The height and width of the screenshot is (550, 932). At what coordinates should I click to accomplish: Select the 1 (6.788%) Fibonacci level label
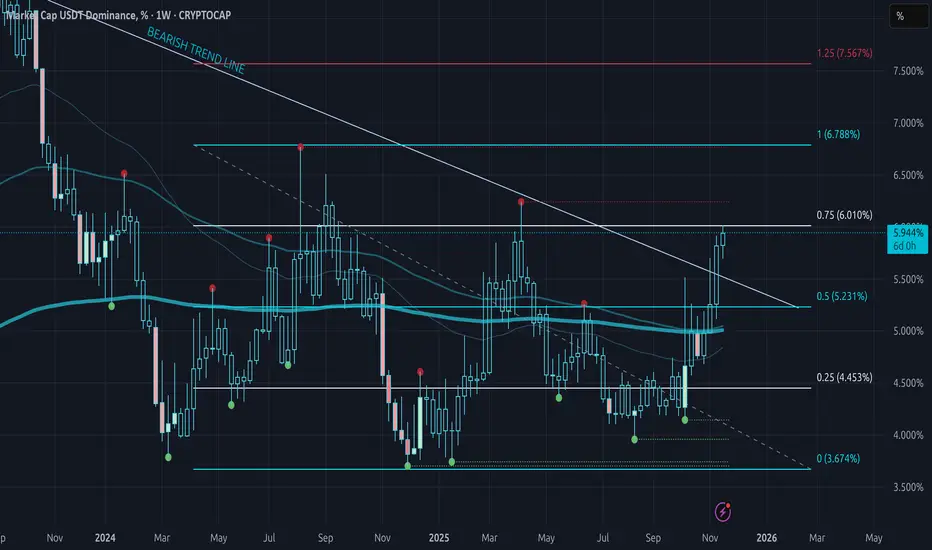tap(838, 134)
